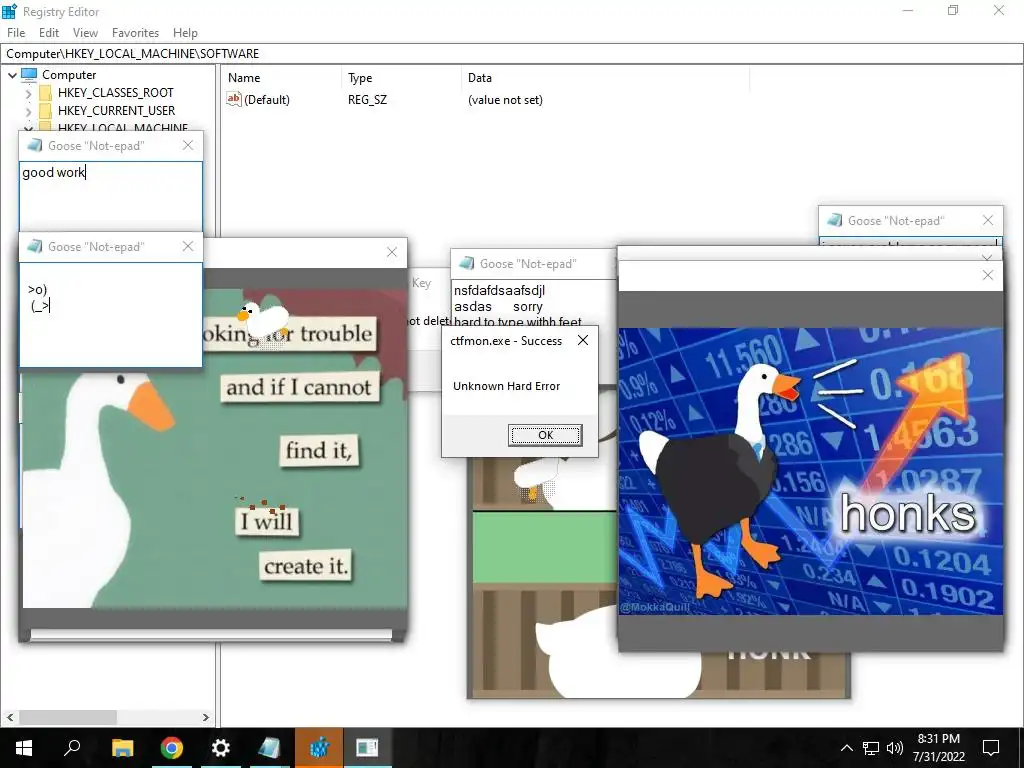Viewport: 1024px width, 768px height.
Task: Click the ASCII goose text area
Action: pyautogui.click(x=110, y=315)
